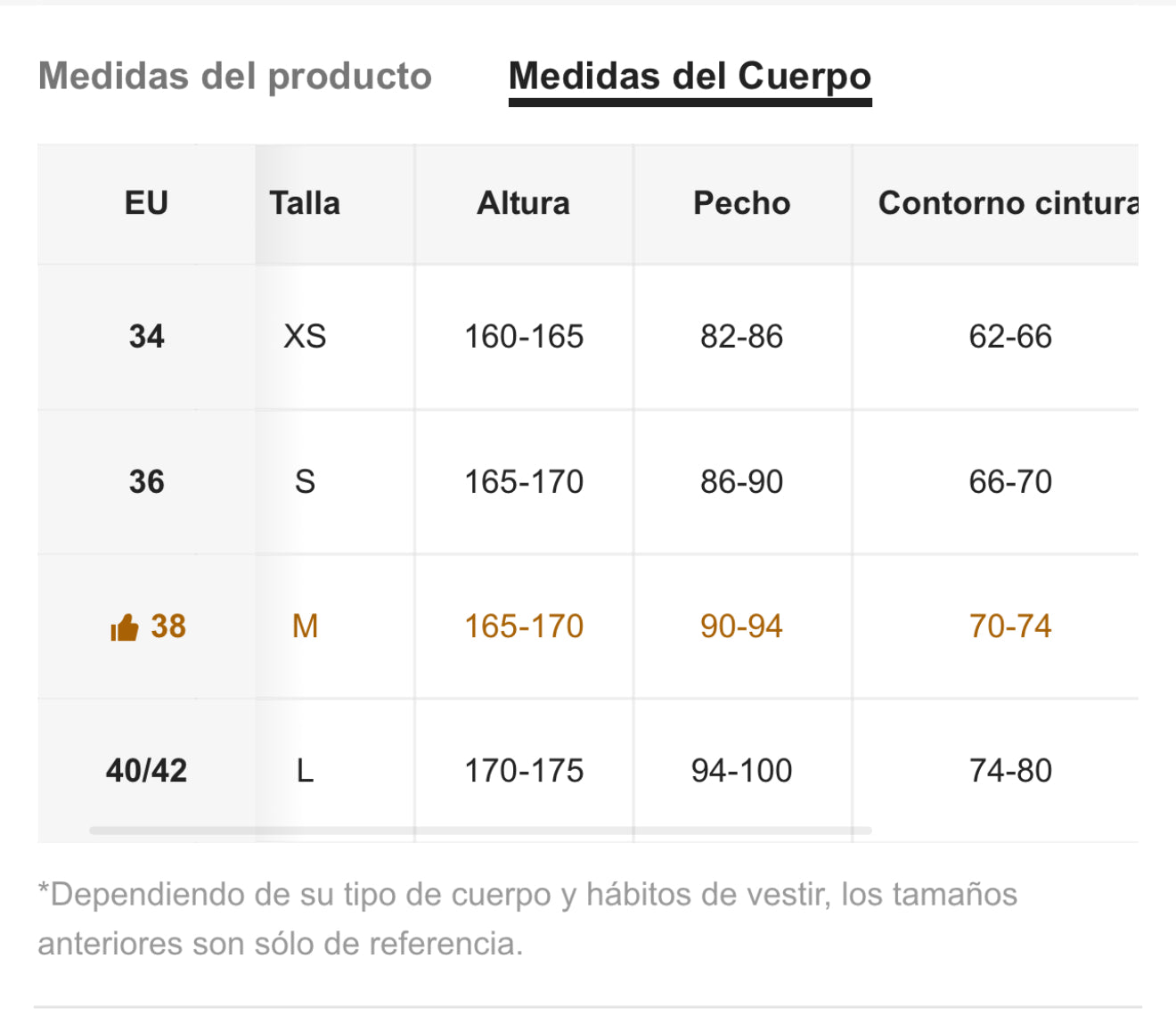The image size is (1176, 1024).
Task: Click the EU column header
Action: coord(146,203)
